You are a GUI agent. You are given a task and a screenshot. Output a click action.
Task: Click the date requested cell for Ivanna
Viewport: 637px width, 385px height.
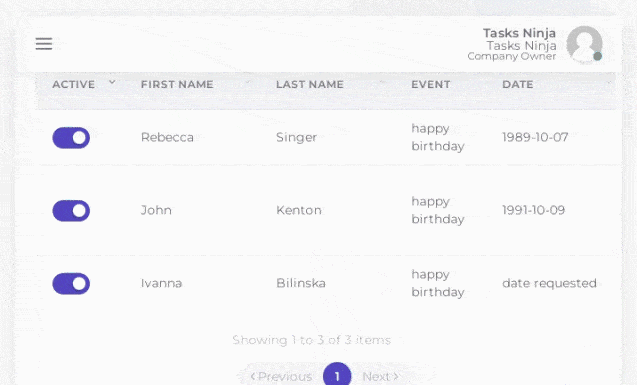[549, 283]
